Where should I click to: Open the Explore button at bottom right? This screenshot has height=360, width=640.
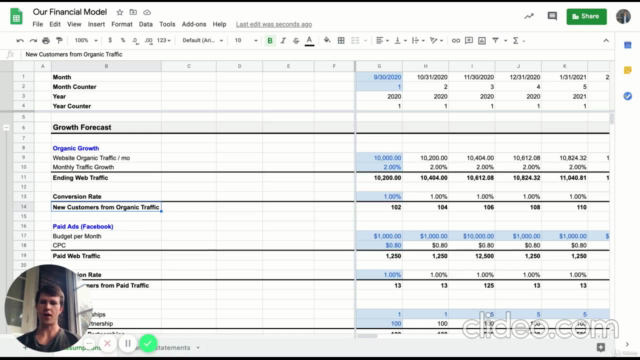pyautogui.click(x=601, y=347)
